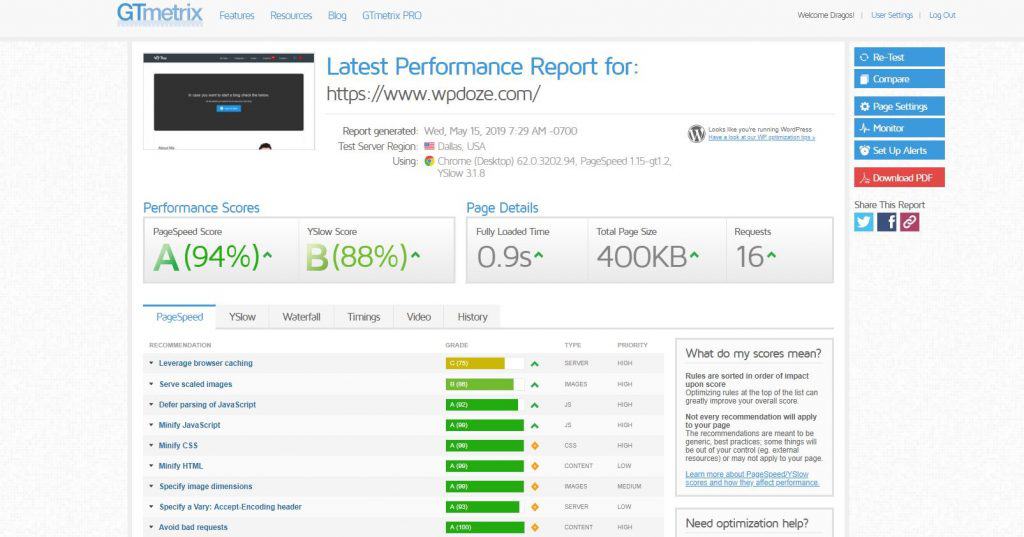The image size is (1024, 537).
Task: Click the Monitor button
Action: point(899,128)
